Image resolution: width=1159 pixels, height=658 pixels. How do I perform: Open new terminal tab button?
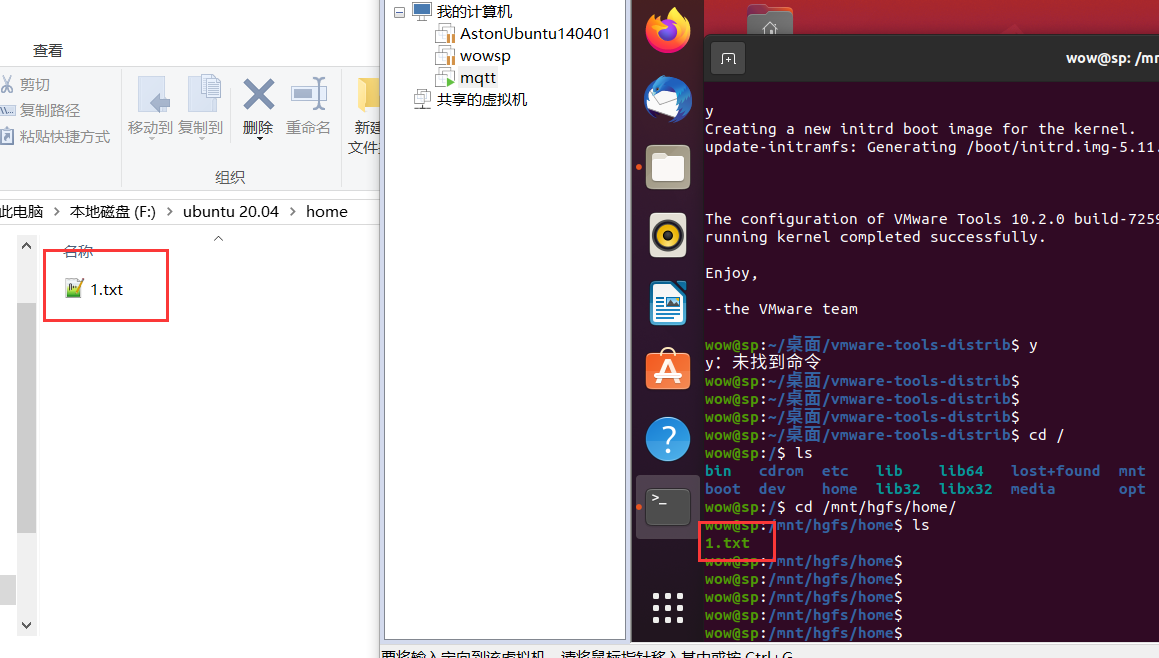click(728, 59)
